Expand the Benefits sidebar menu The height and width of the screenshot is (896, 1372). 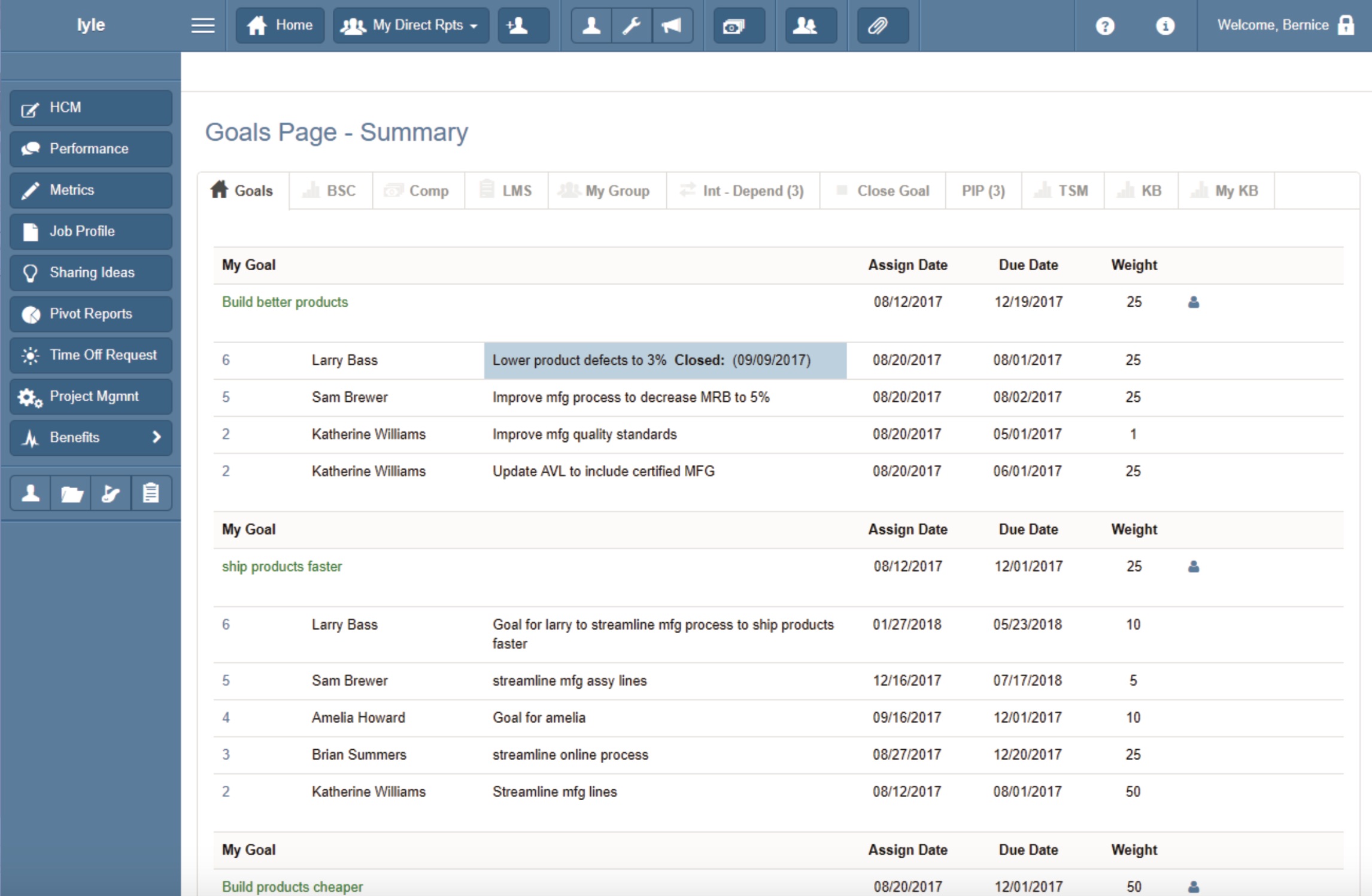[91, 437]
